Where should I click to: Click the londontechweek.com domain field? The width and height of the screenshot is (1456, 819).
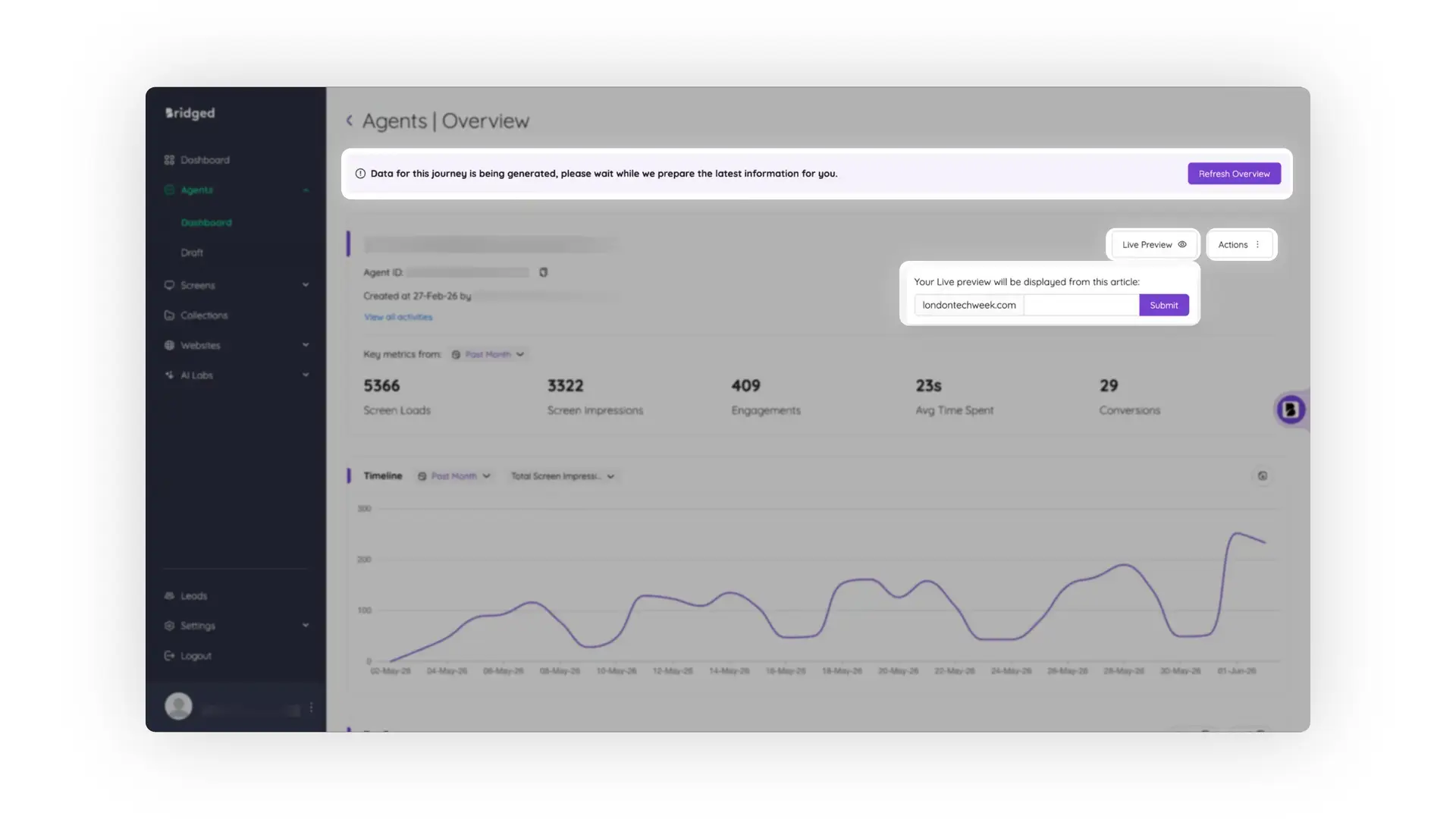click(969, 305)
